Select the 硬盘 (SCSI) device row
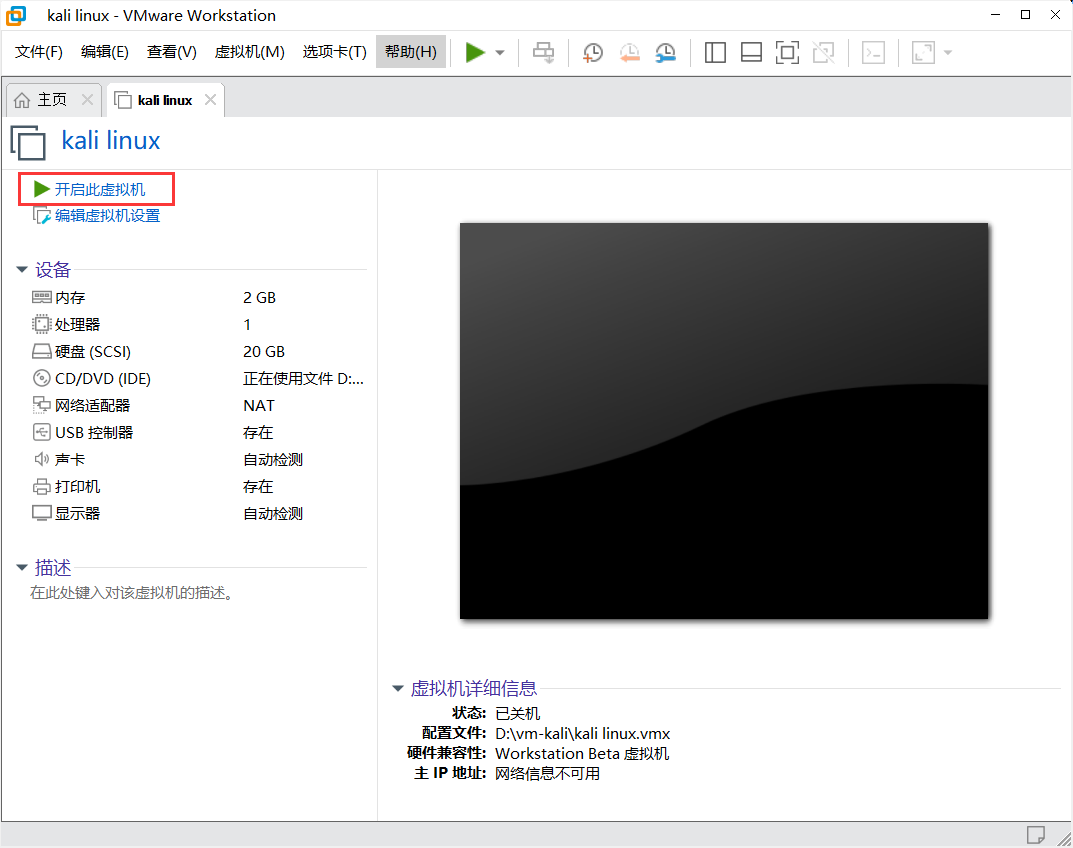The height and width of the screenshot is (848, 1073). (x=198, y=352)
